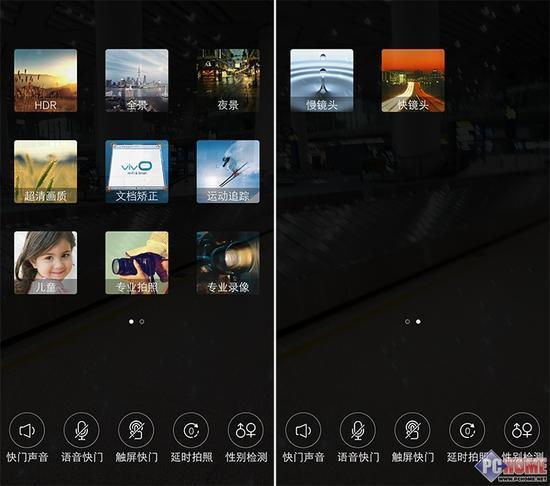The image size is (550, 486).
Task: Choose the 夜景 night scene mode
Action: pos(228,81)
